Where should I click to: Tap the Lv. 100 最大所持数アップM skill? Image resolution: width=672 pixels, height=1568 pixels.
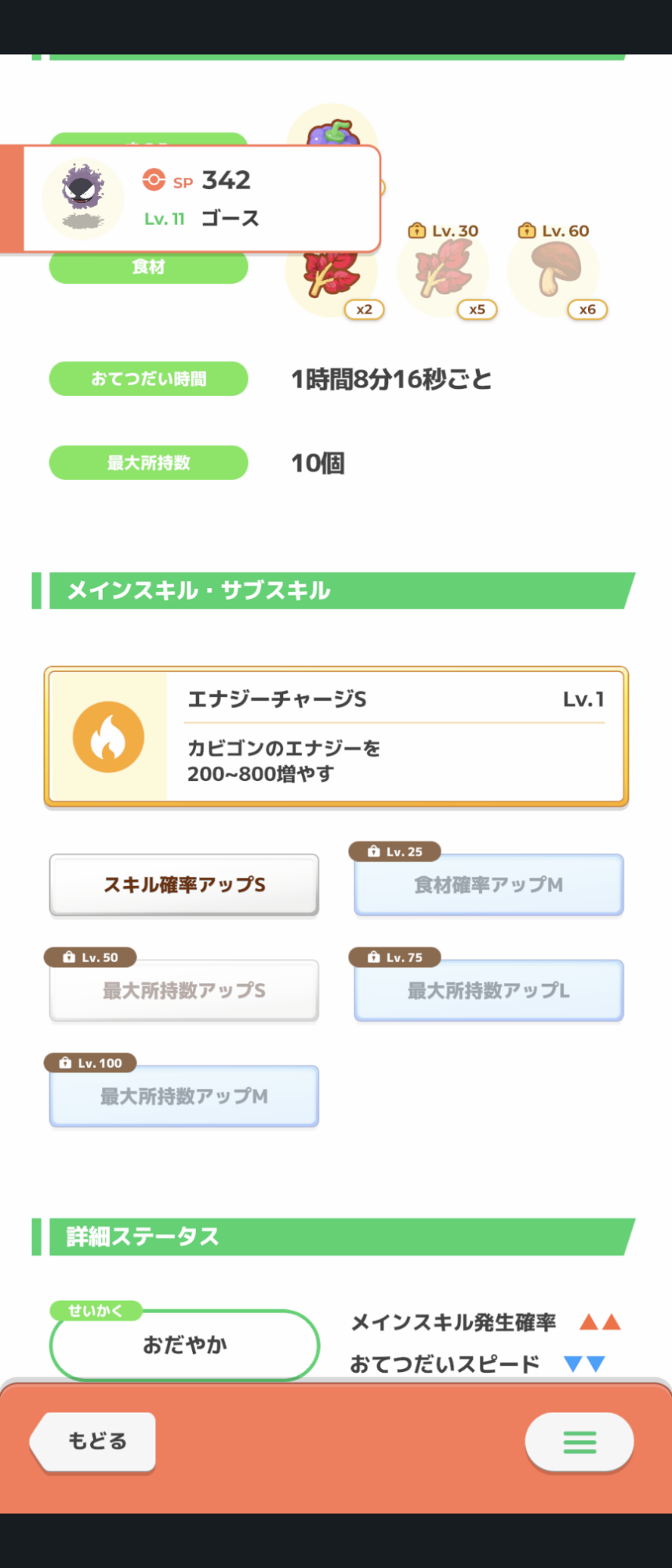pyautogui.click(x=184, y=1096)
